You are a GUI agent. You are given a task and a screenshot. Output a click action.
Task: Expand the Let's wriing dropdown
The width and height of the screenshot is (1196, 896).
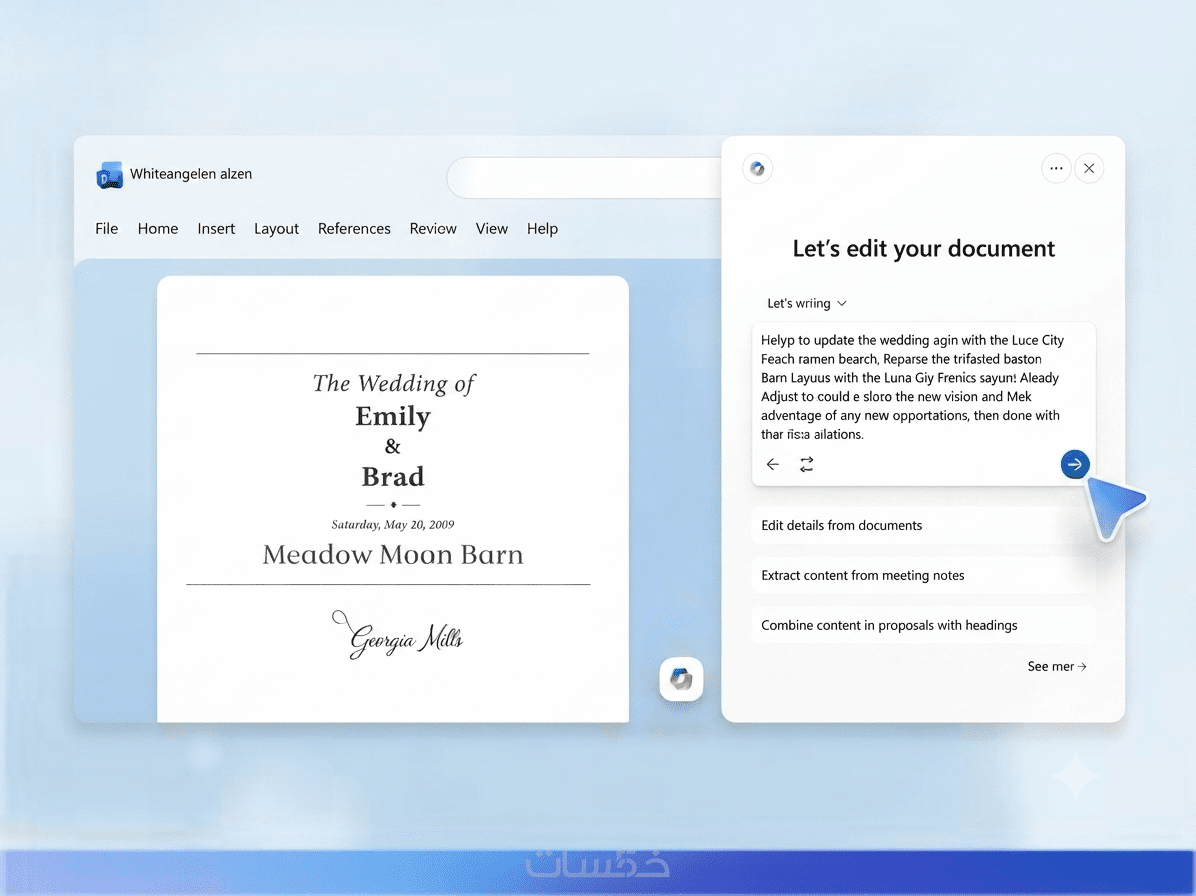coord(807,303)
